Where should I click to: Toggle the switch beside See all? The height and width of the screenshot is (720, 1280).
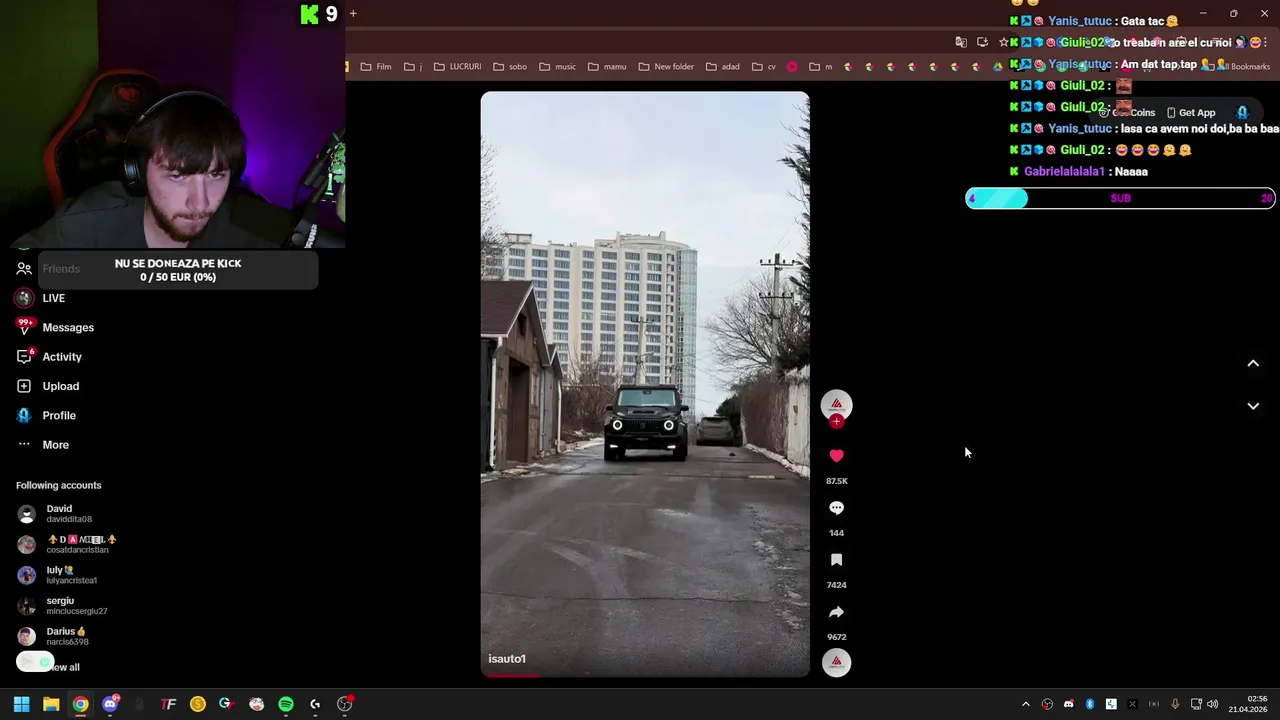pos(35,662)
